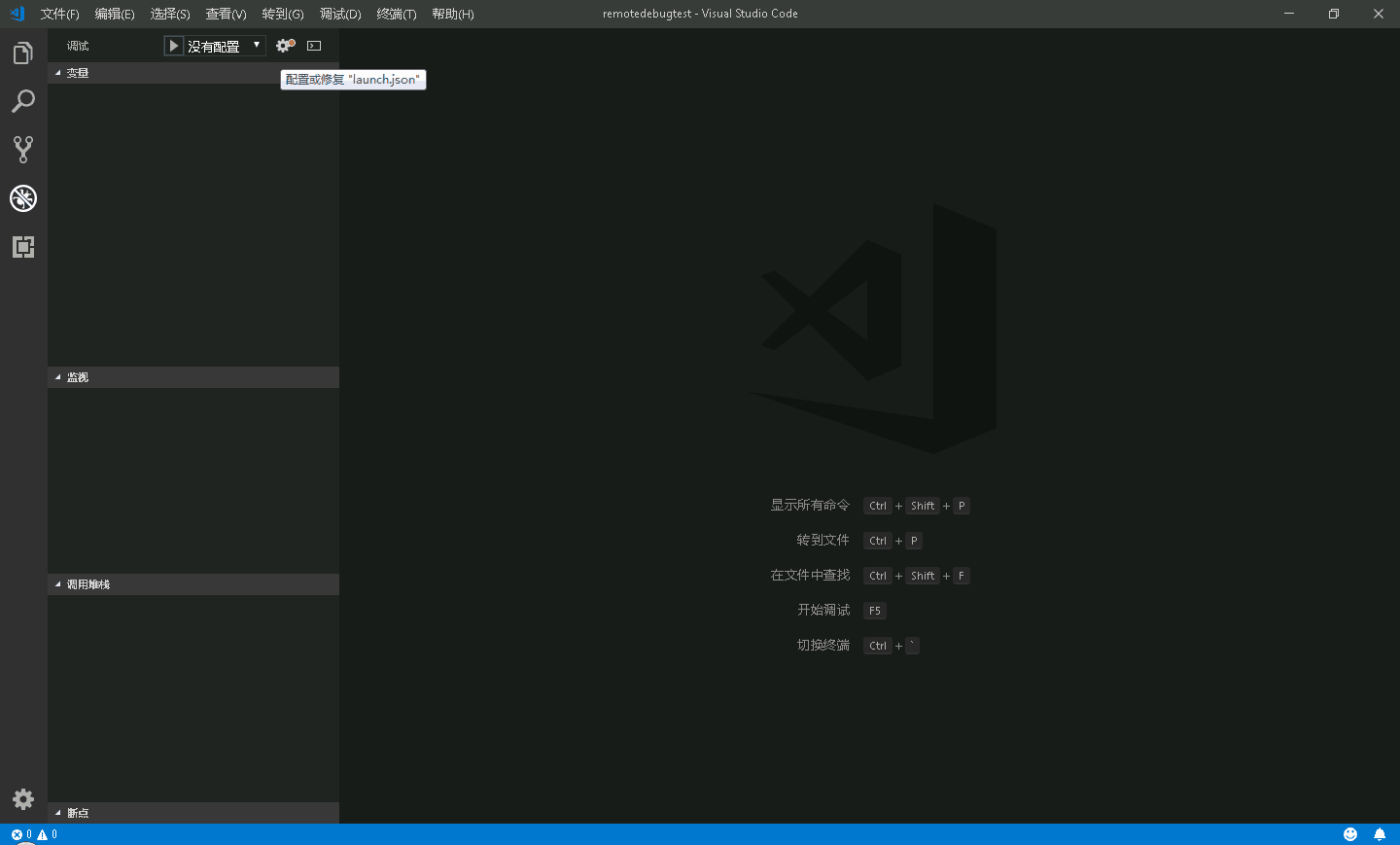This screenshot has width=1400, height=845.
Task: Click the errors count in status bar
Action: tap(21, 834)
